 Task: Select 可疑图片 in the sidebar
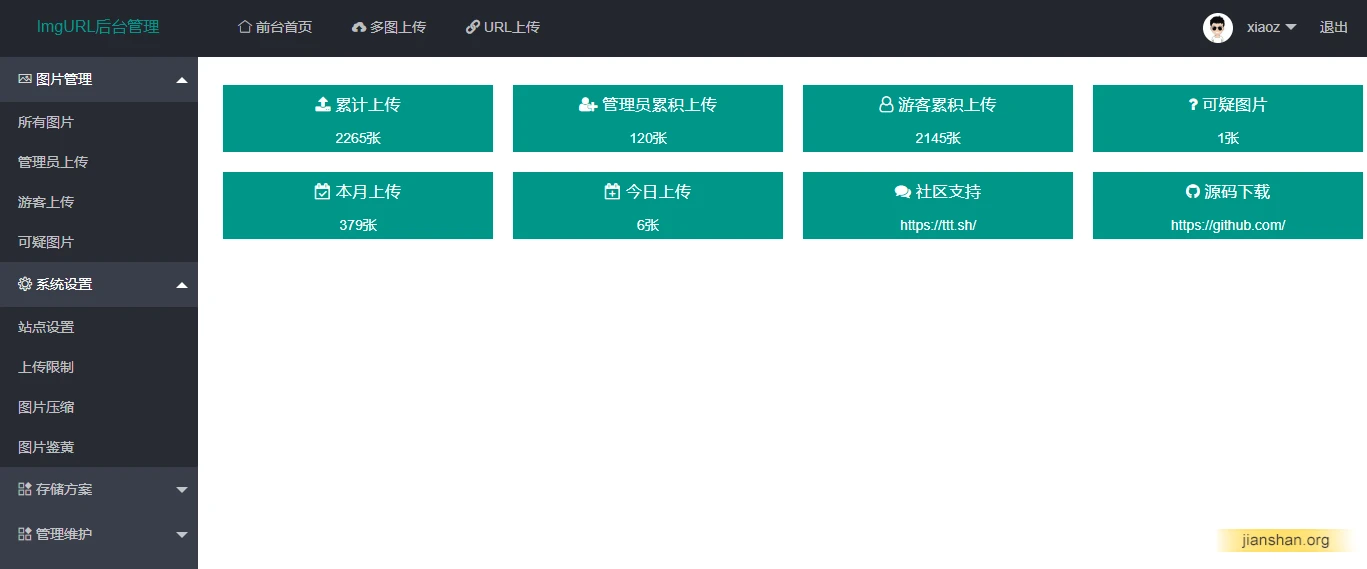click(x=46, y=242)
